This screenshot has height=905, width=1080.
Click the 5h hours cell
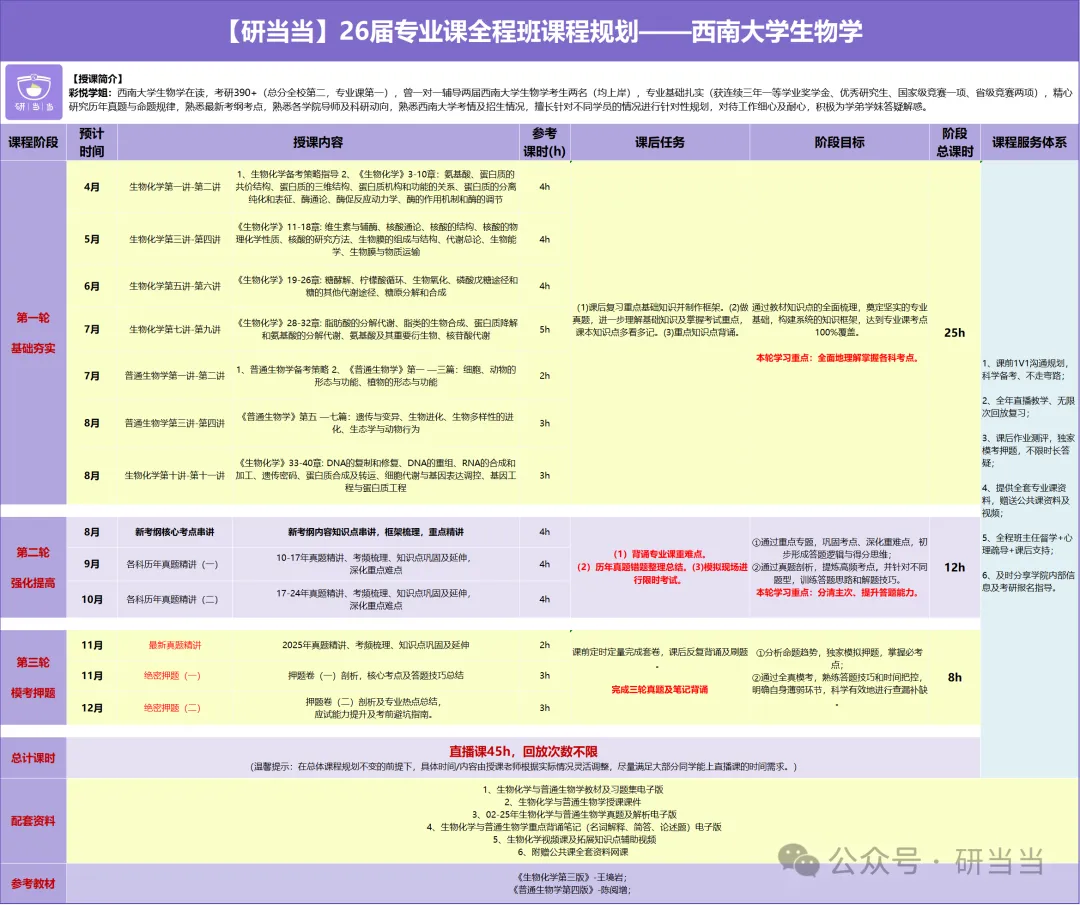[x=544, y=330]
